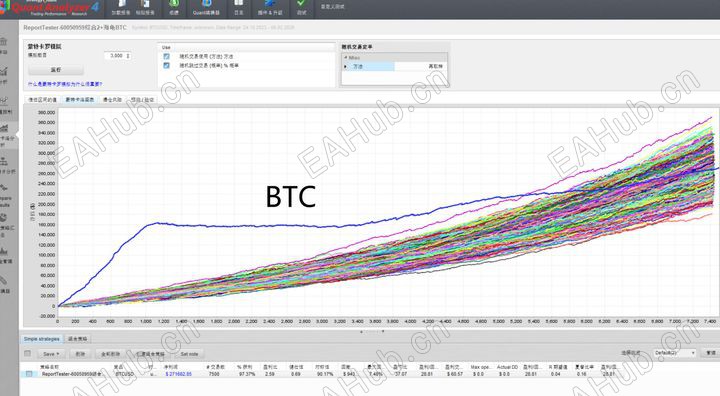Click the Max ope... column header

coord(480,367)
